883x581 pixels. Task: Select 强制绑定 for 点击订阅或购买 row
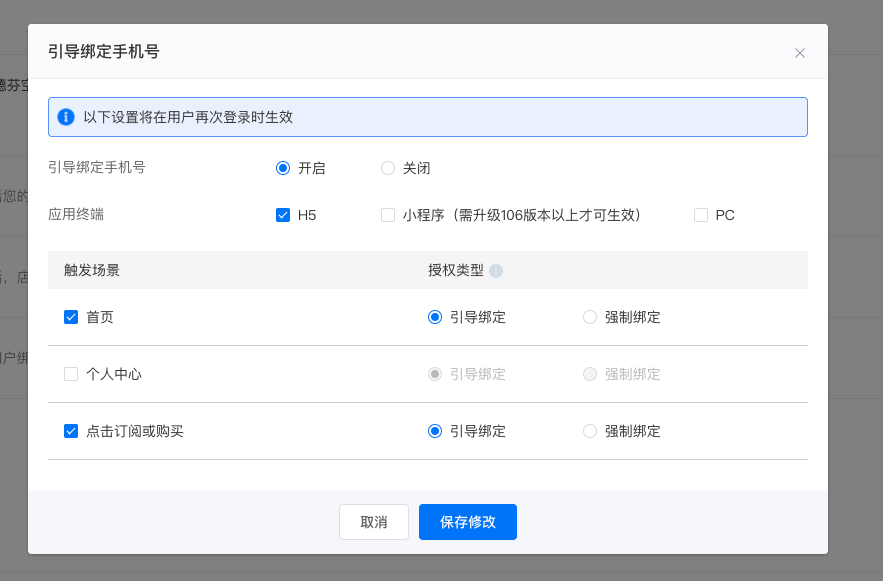pyautogui.click(x=590, y=431)
